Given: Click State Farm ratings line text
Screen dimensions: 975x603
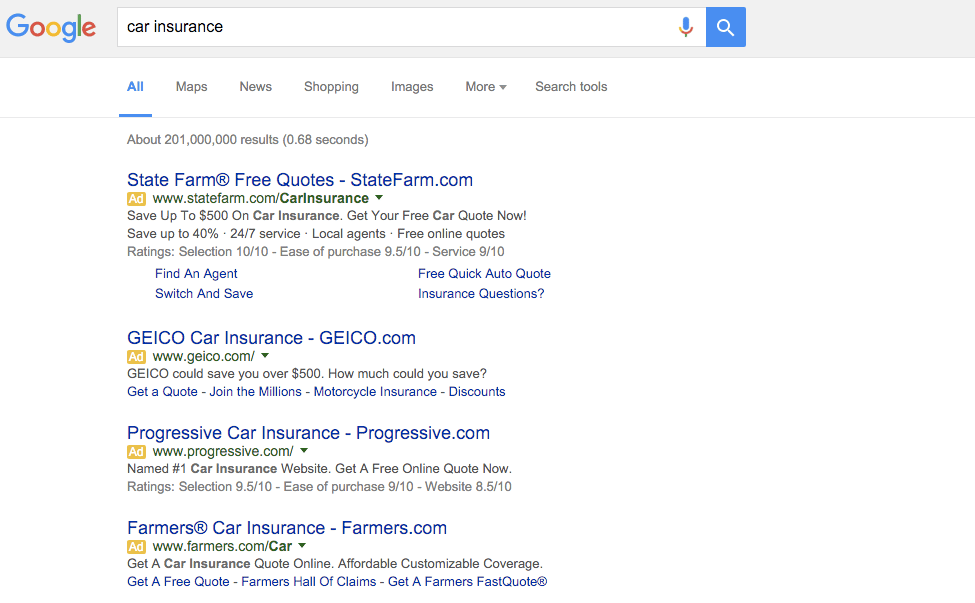Looking at the screenshot, I should pyautogui.click(x=316, y=252).
